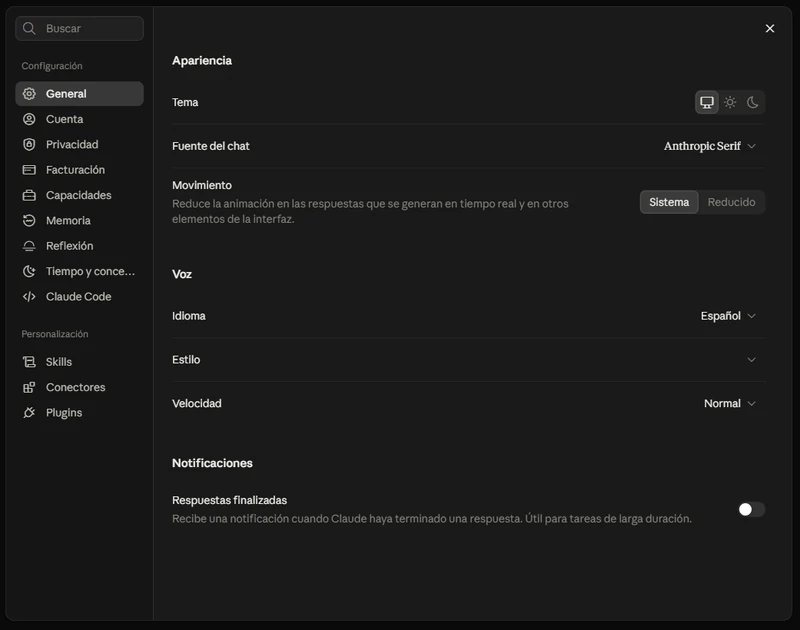Expand the Estilo voice dropdown
This screenshot has height=630, width=800.
tap(751, 360)
